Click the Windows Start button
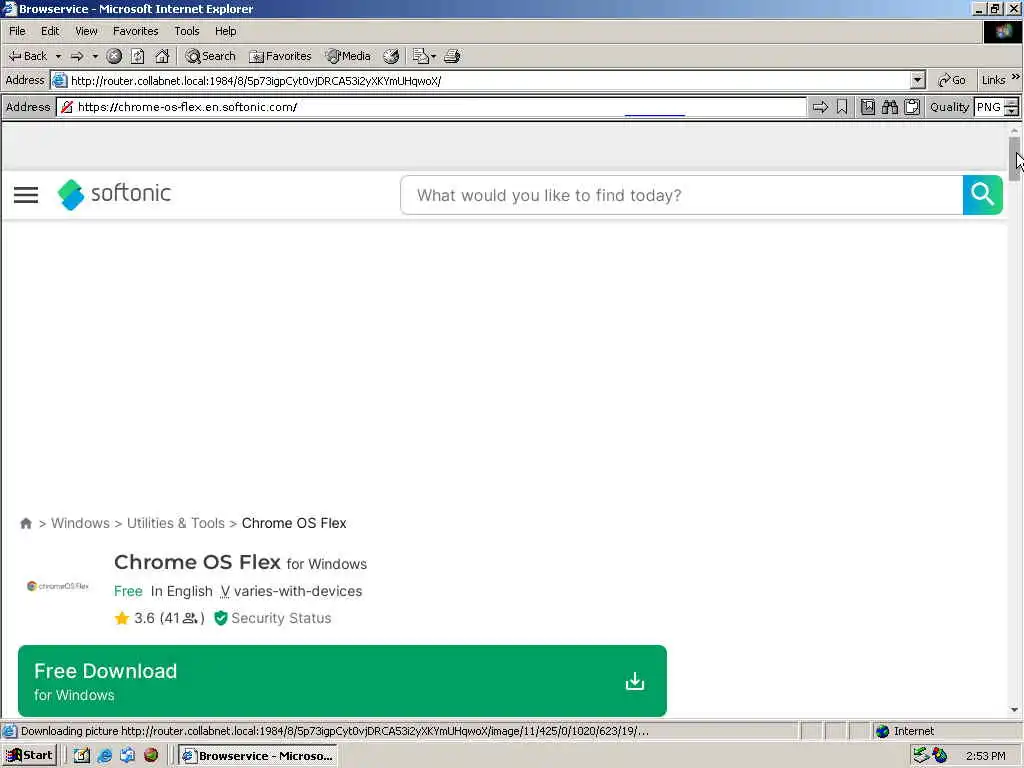 [29, 756]
